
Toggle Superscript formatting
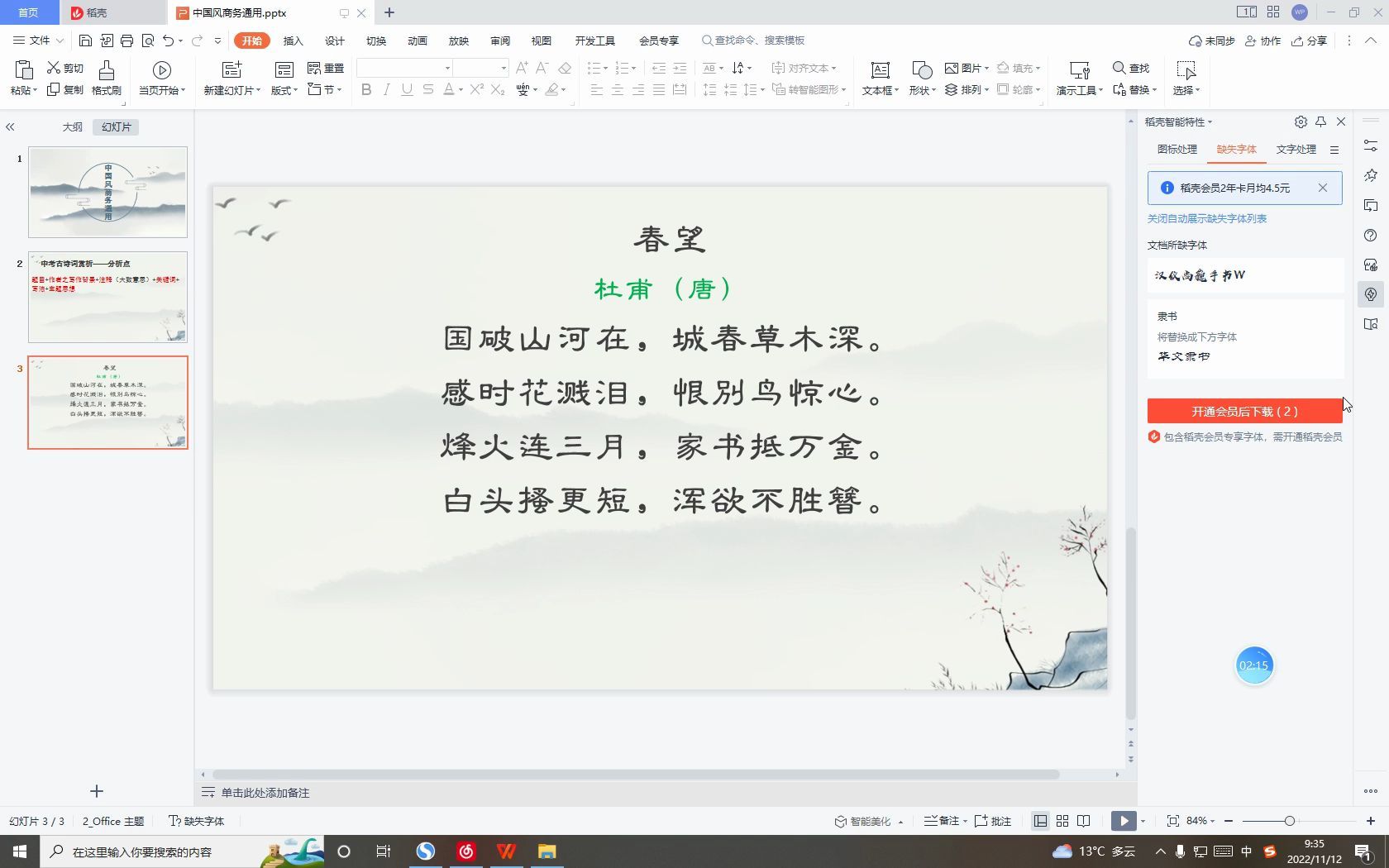476,89
